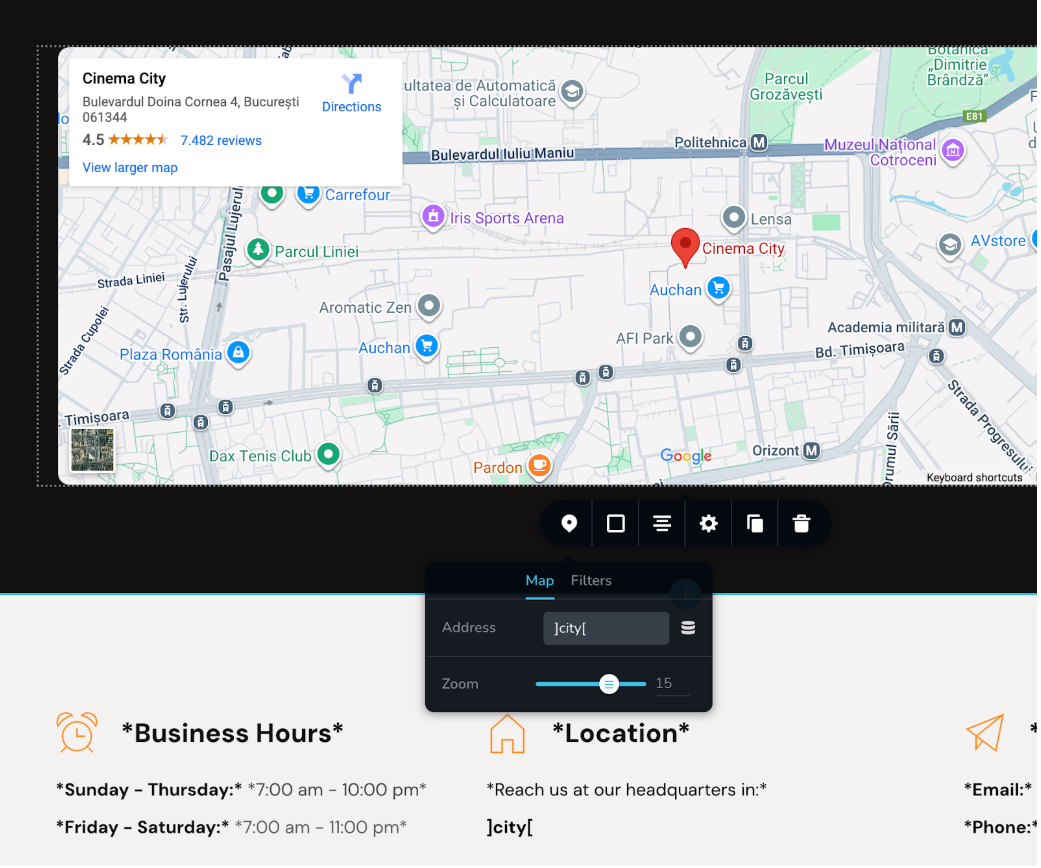Image resolution: width=1041 pixels, height=868 pixels.
Task: Switch to the Filters tab
Action: (x=591, y=581)
